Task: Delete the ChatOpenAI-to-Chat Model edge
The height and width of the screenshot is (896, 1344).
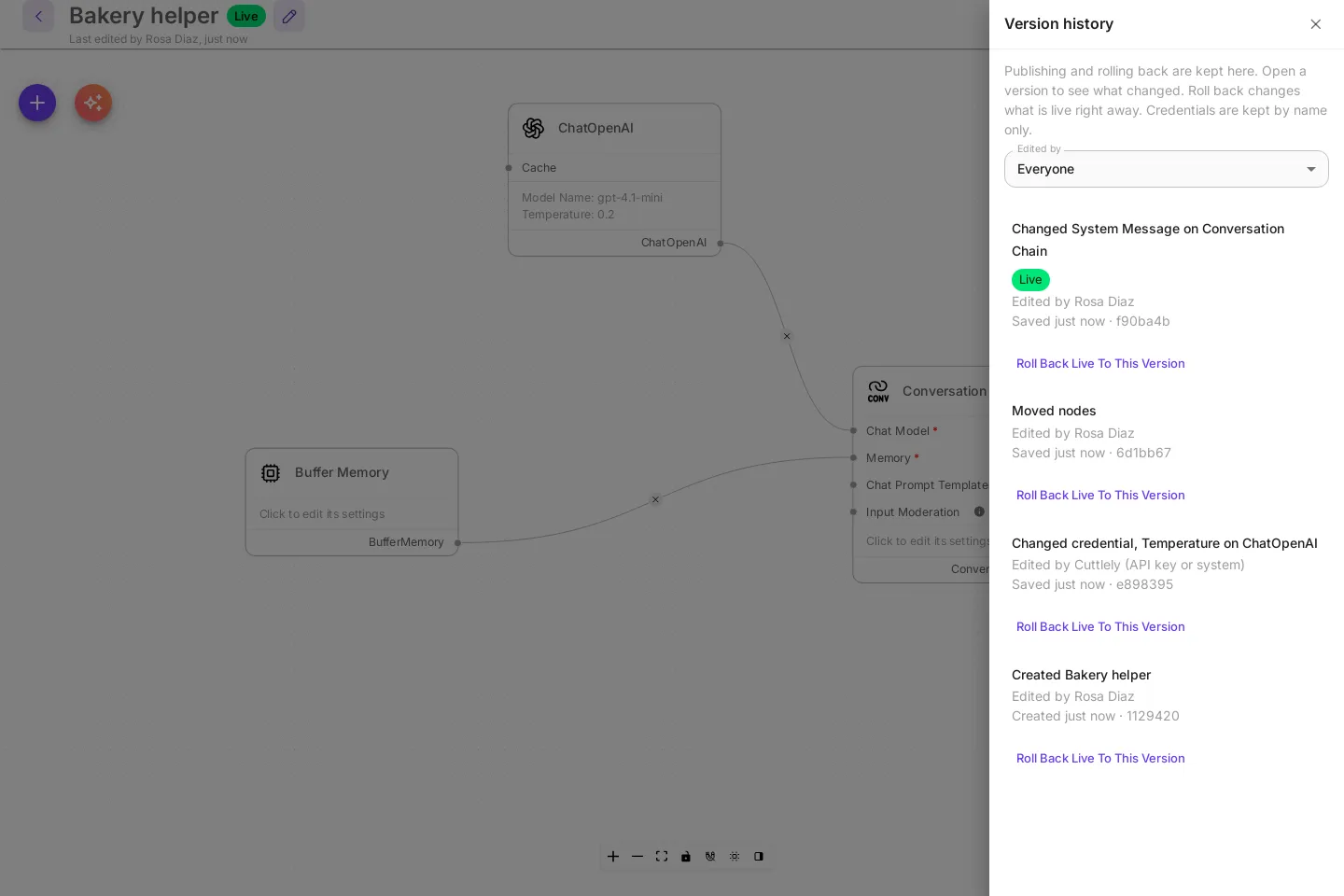Action: click(787, 336)
